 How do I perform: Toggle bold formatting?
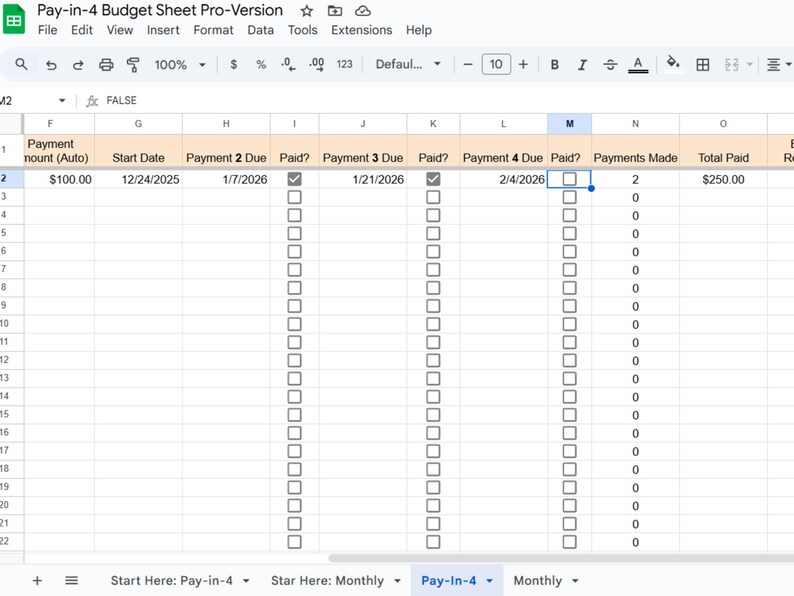(554, 65)
